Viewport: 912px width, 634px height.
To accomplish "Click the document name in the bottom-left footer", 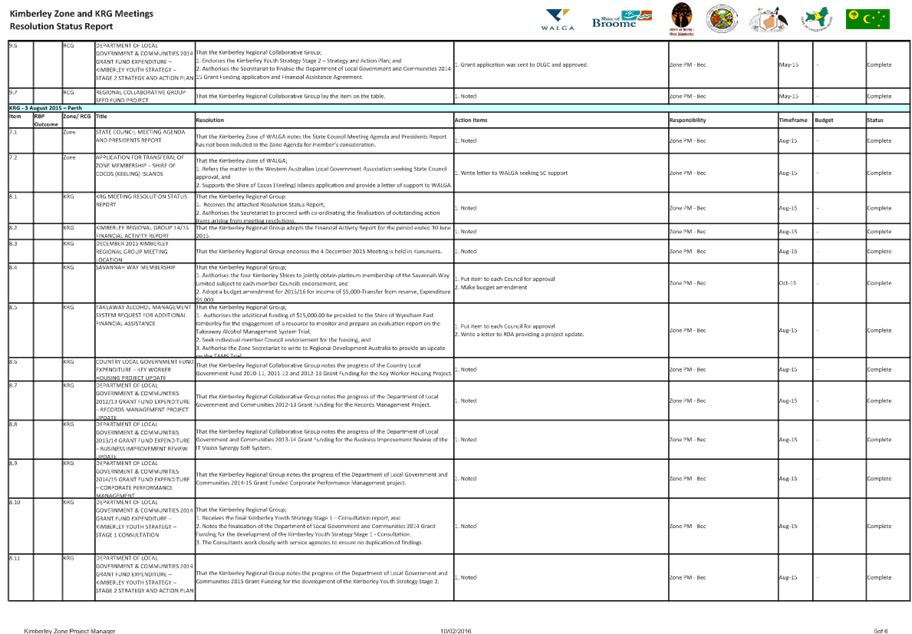I will click(70, 629).
